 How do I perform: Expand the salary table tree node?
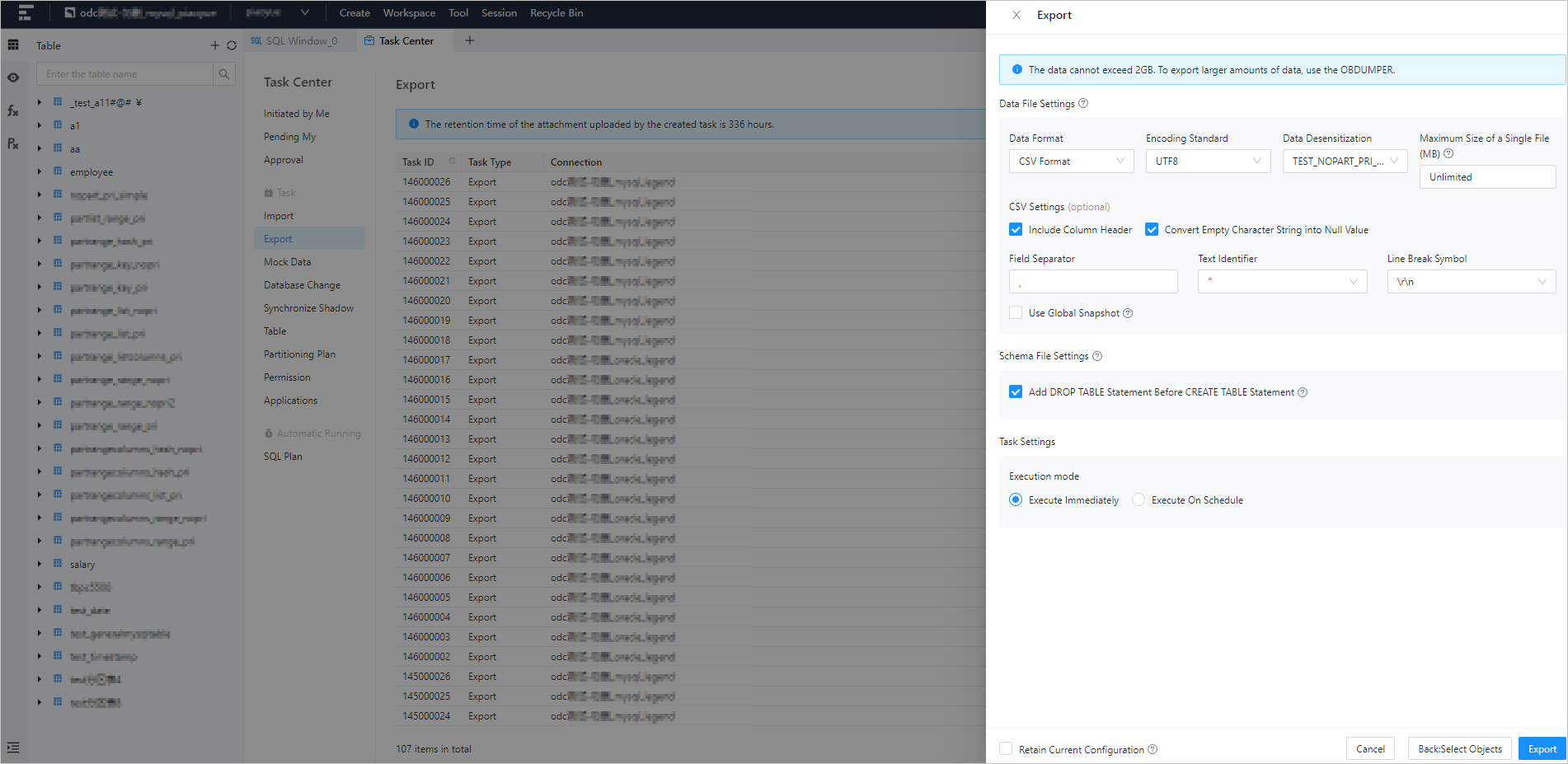39,564
